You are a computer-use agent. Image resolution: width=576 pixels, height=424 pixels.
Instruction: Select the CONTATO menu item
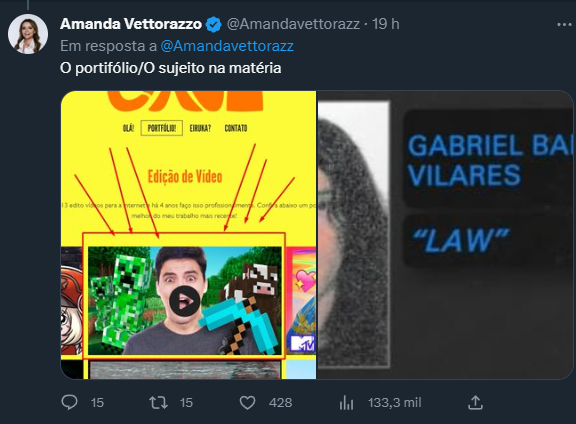pyautogui.click(x=236, y=128)
